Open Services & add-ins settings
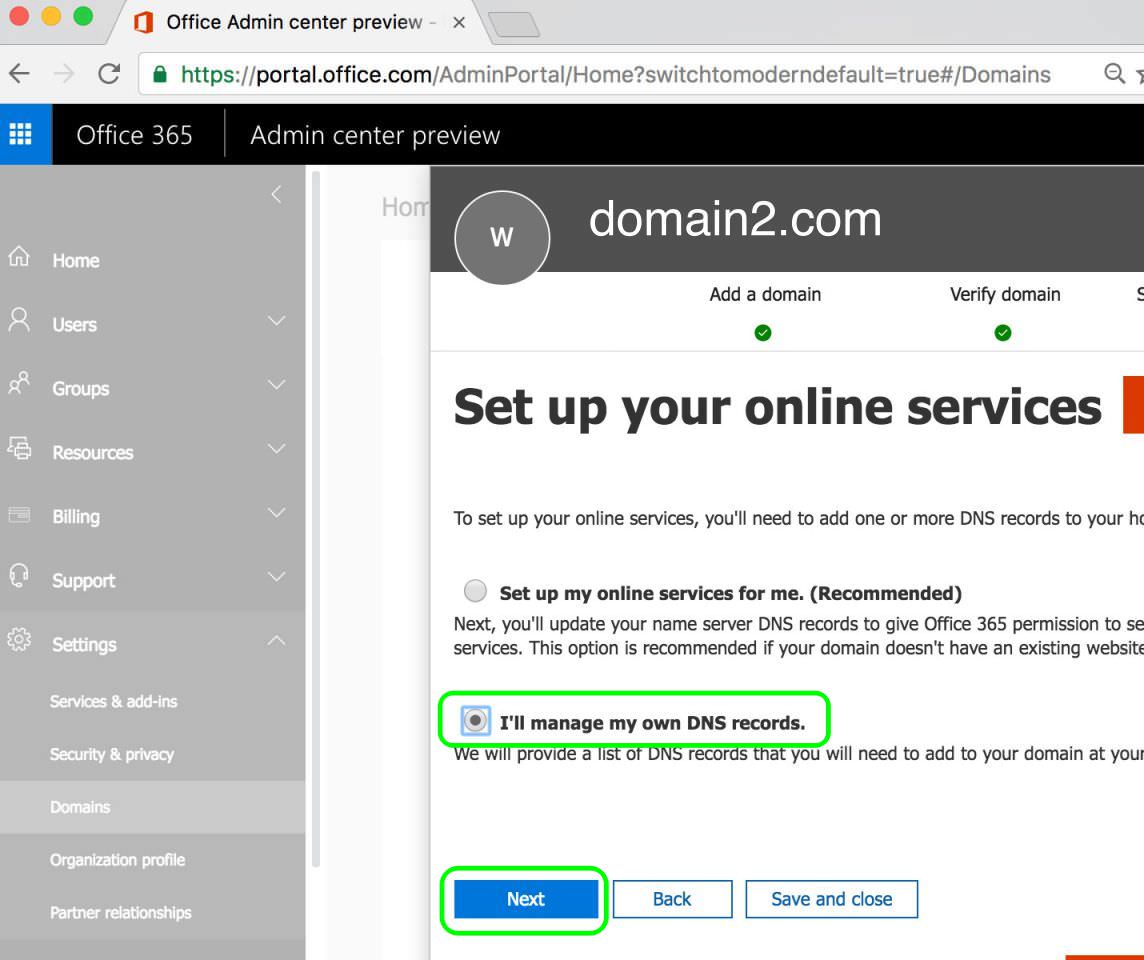The height and width of the screenshot is (960, 1144). point(113,701)
